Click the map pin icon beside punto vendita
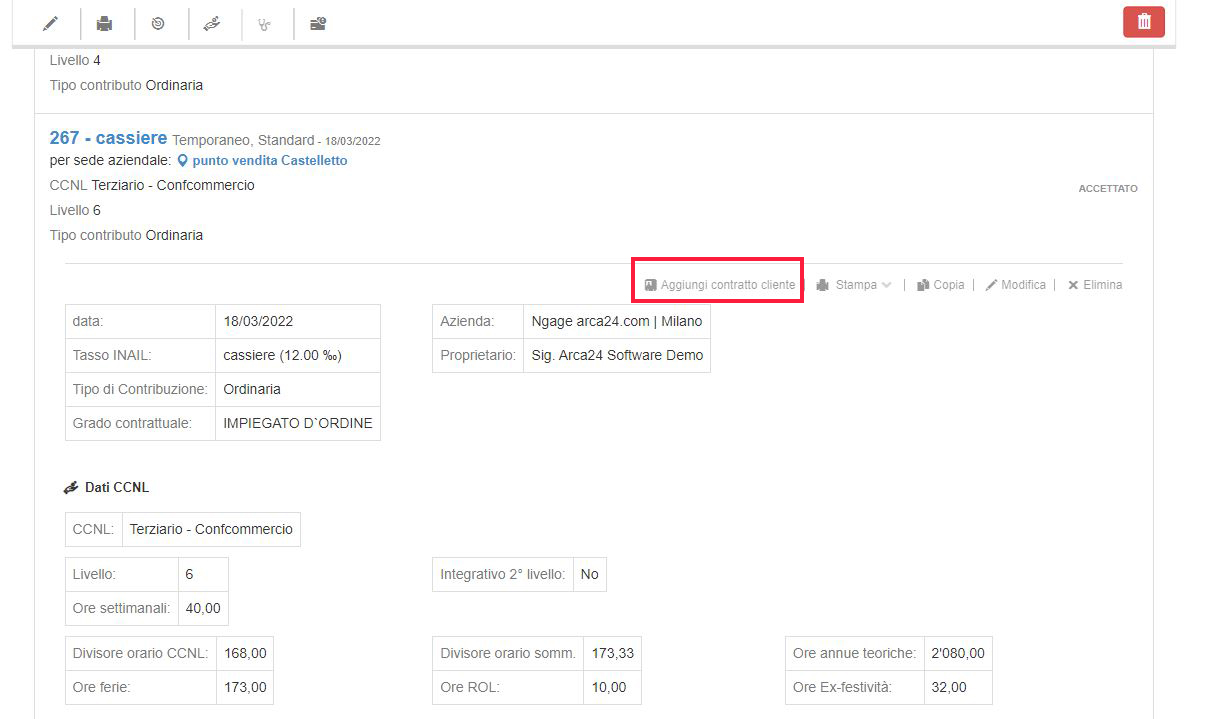 click(183, 160)
